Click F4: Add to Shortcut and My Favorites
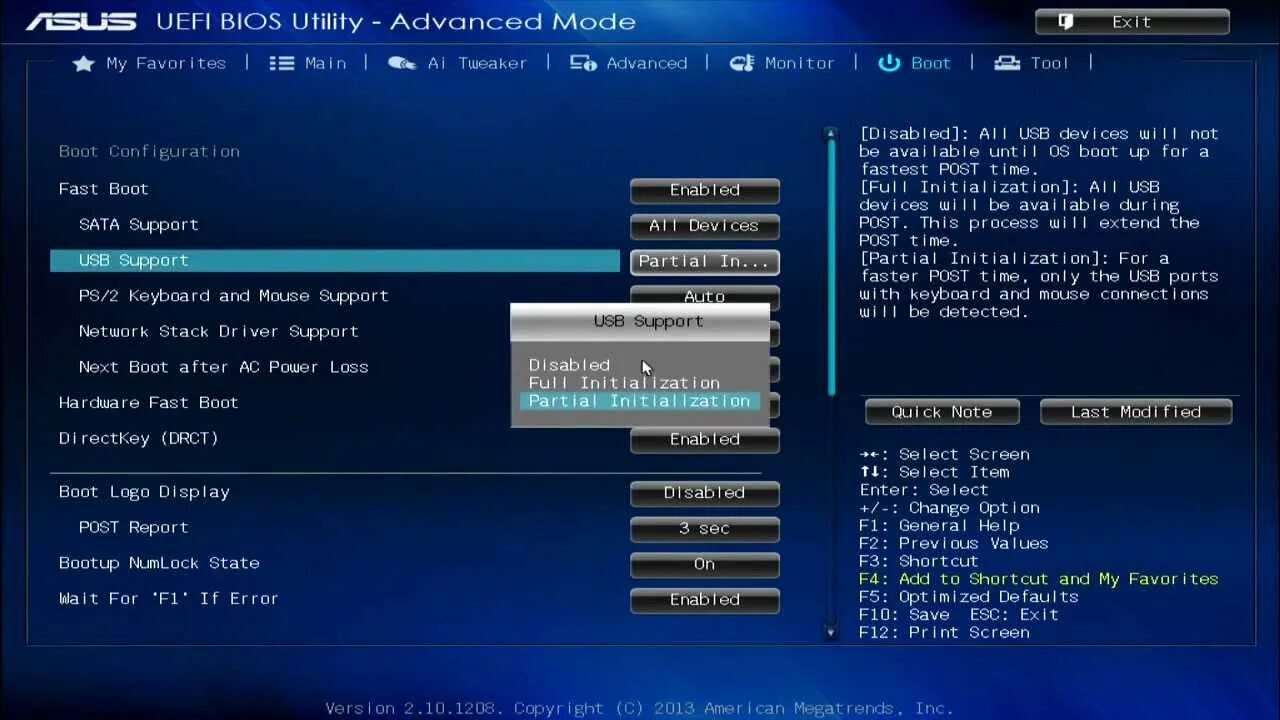This screenshot has height=720, width=1280. tap(1038, 579)
